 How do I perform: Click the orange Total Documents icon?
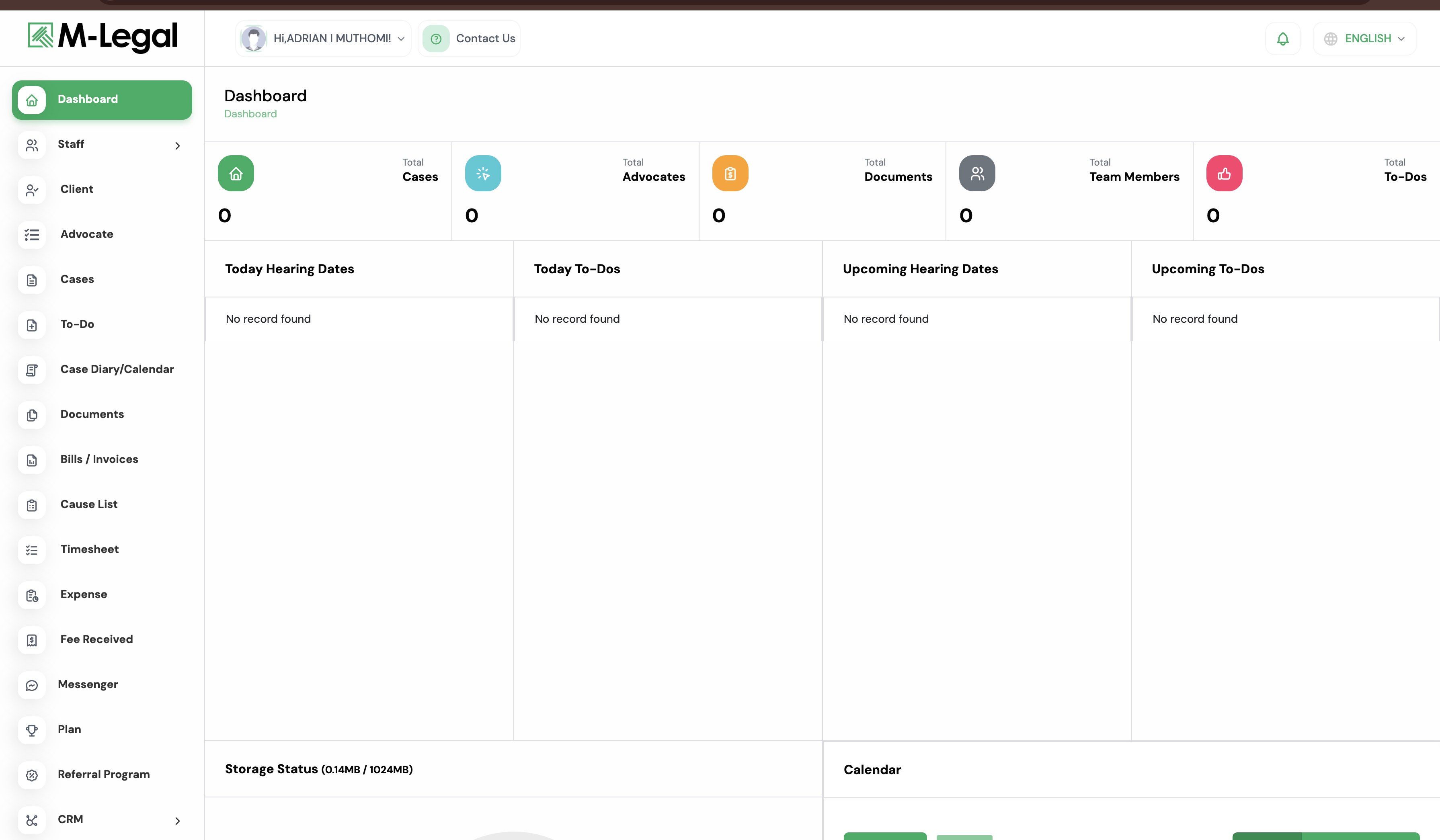(730, 173)
